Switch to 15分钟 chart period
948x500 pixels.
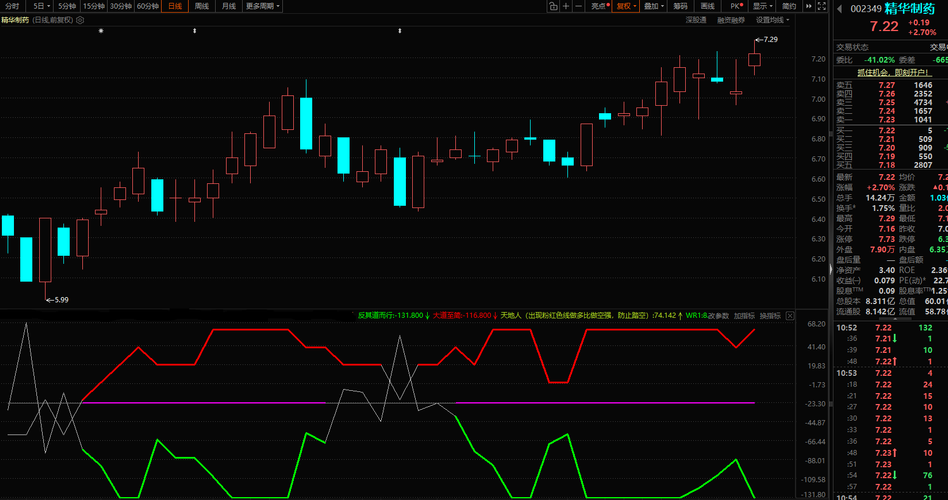click(94, 6)
